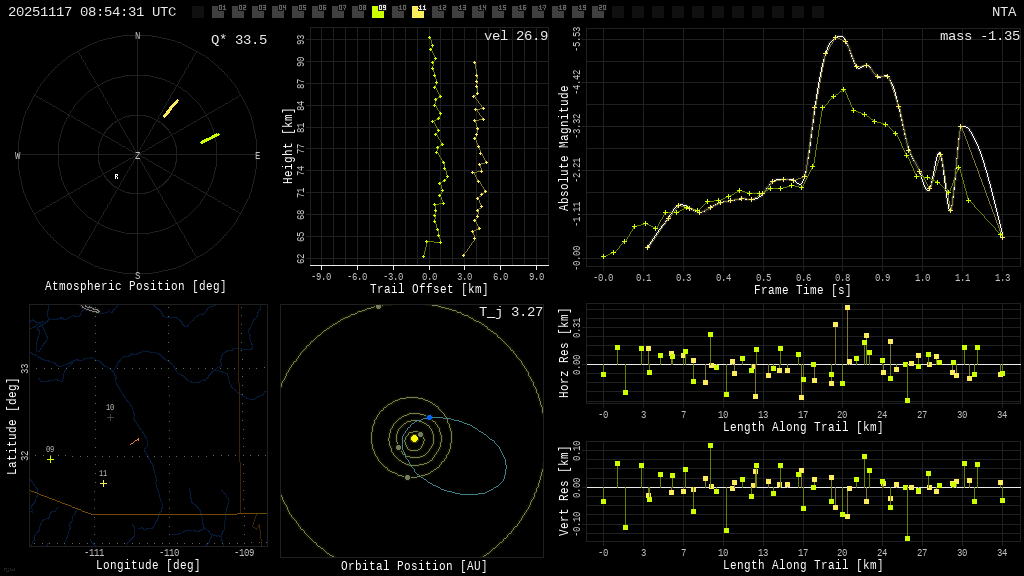
Task: Click the orange meteor track on map
Action: pos(134,440)
